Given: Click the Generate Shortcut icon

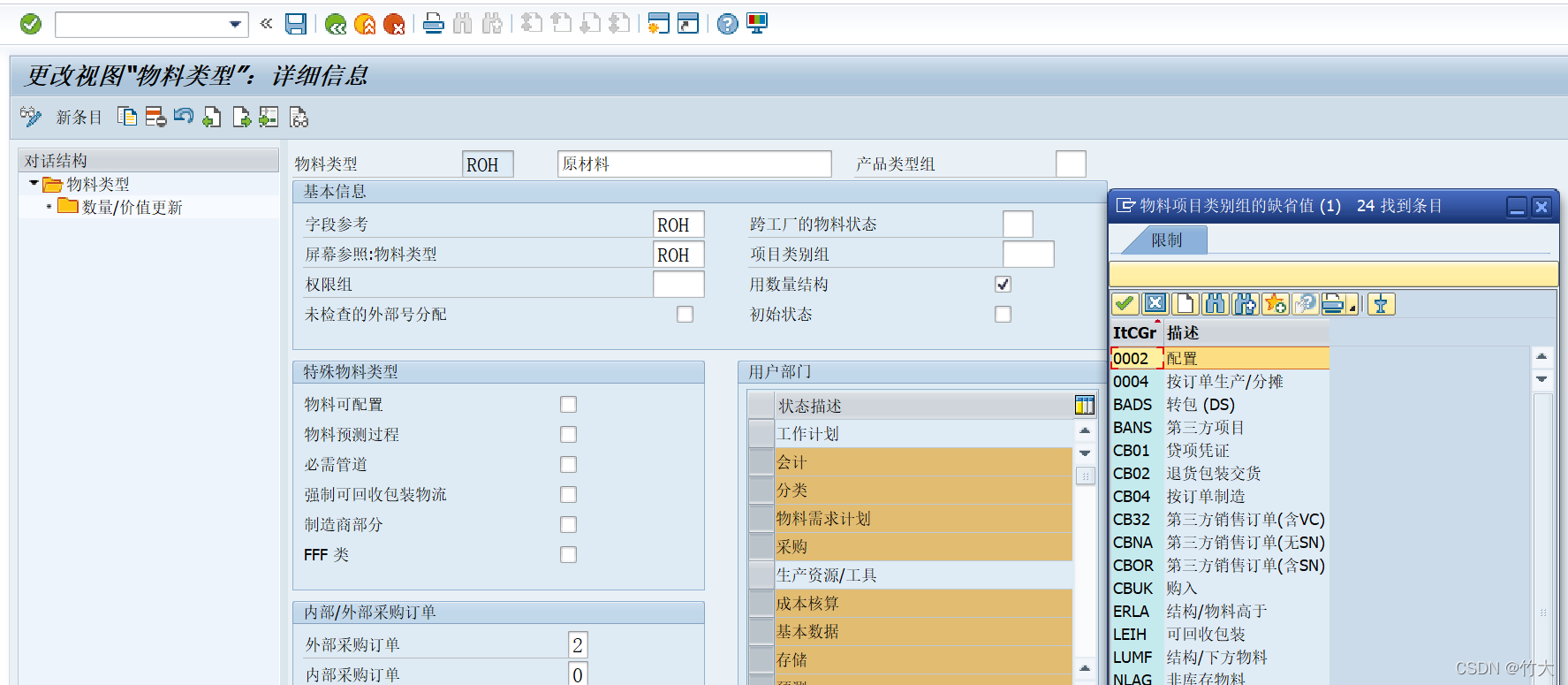Looking at the screenshot, I should [688, 24].
